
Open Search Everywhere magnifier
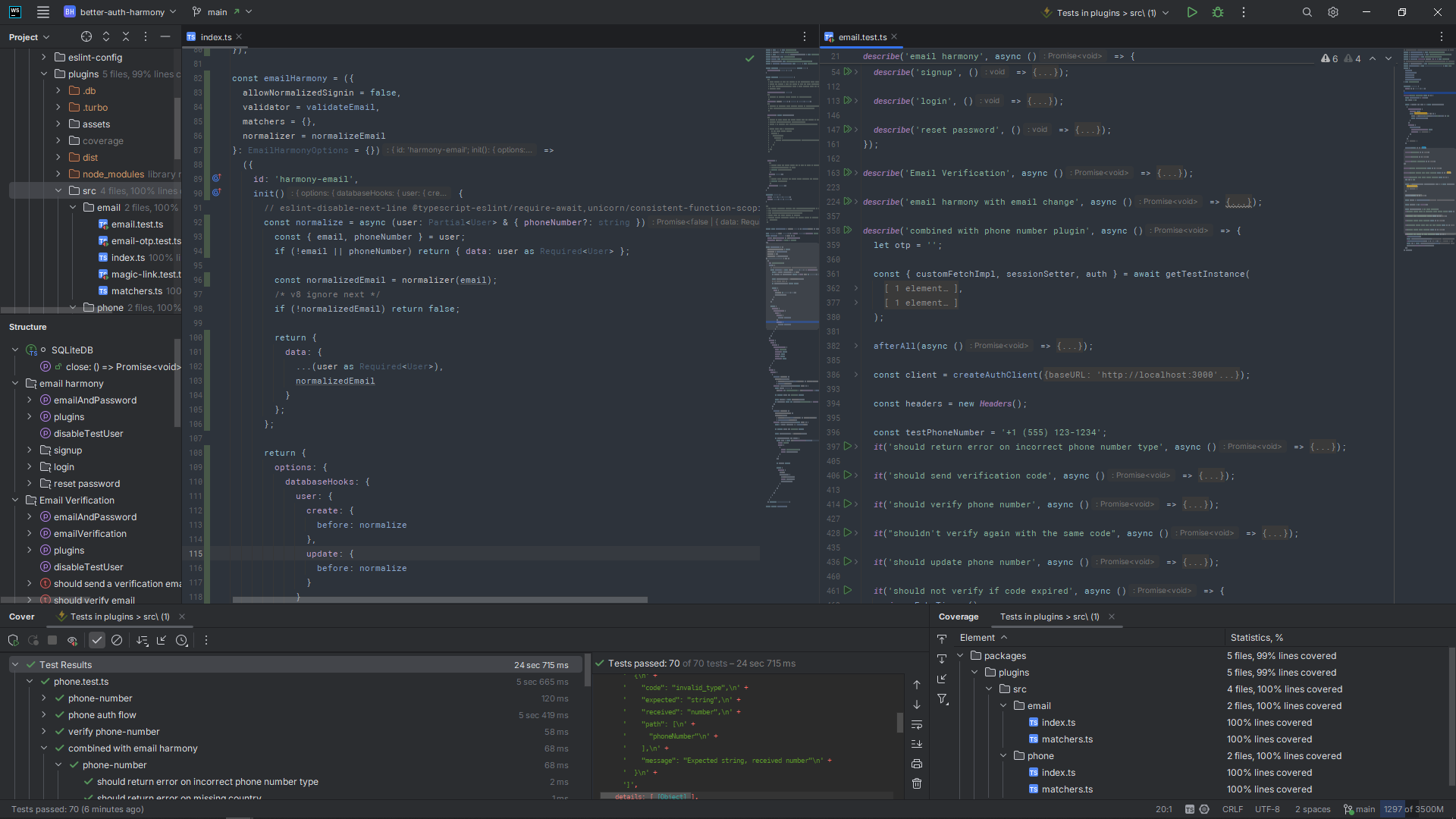click(x=1307, y=12)
